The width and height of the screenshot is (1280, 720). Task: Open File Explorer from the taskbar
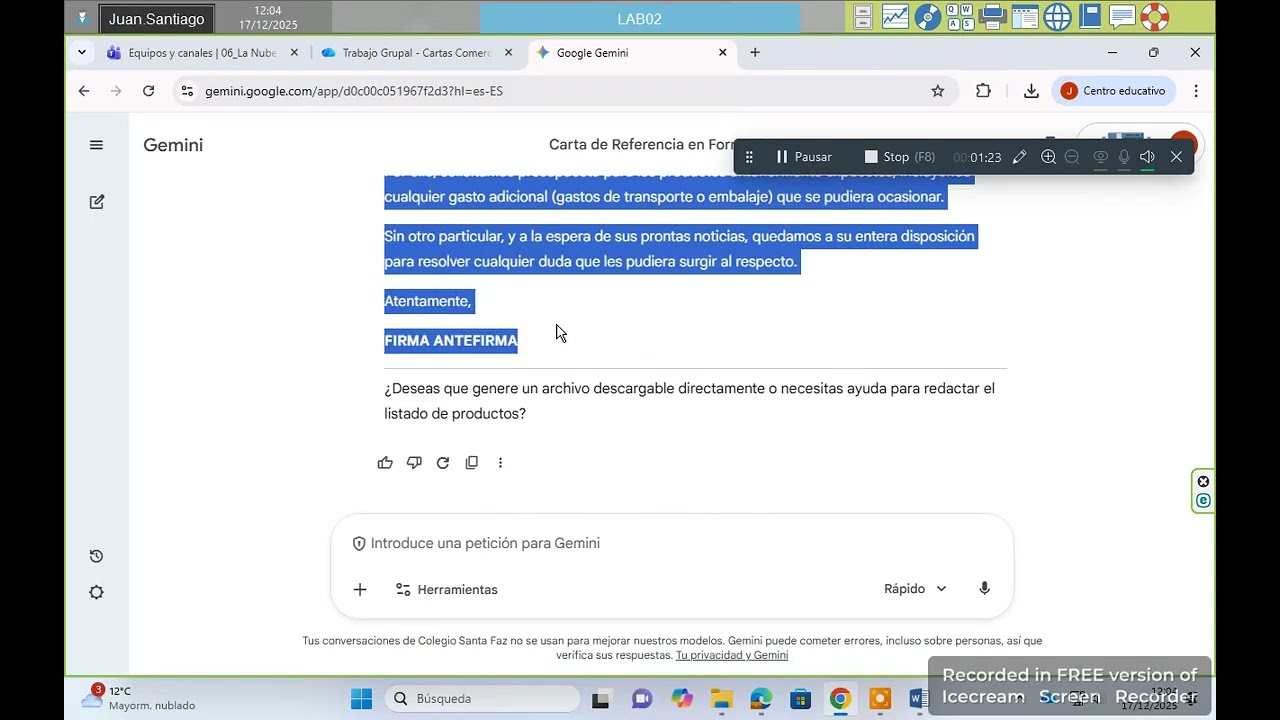[721, 699]
